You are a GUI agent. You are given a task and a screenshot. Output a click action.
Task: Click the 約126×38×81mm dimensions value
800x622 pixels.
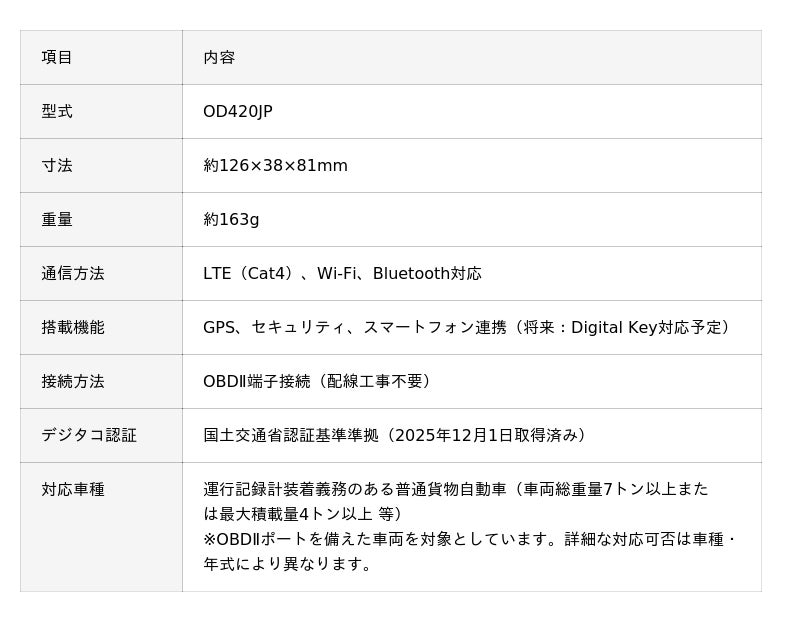(x=276, y=166)
